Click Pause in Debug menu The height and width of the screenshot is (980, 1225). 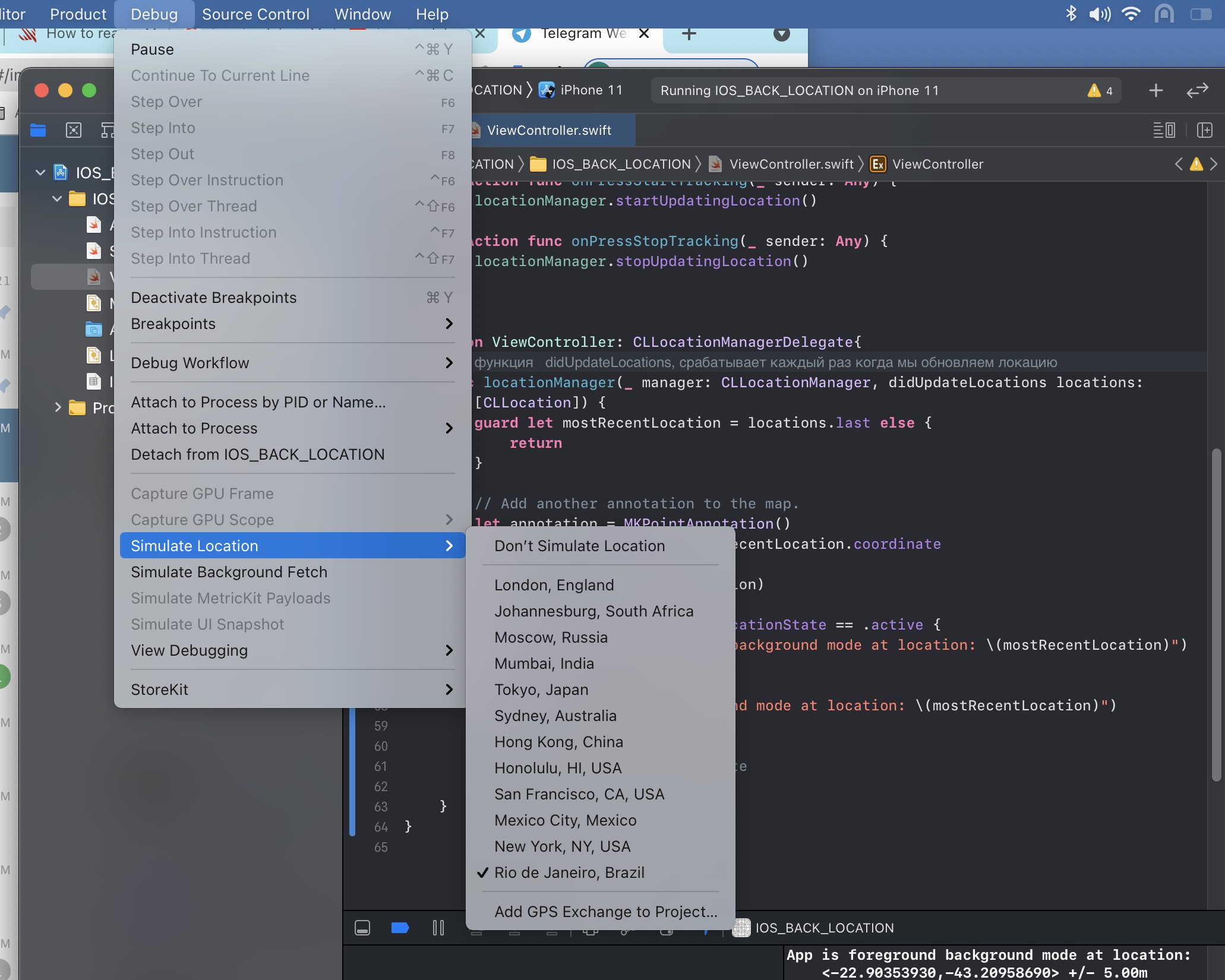(292, 49)
